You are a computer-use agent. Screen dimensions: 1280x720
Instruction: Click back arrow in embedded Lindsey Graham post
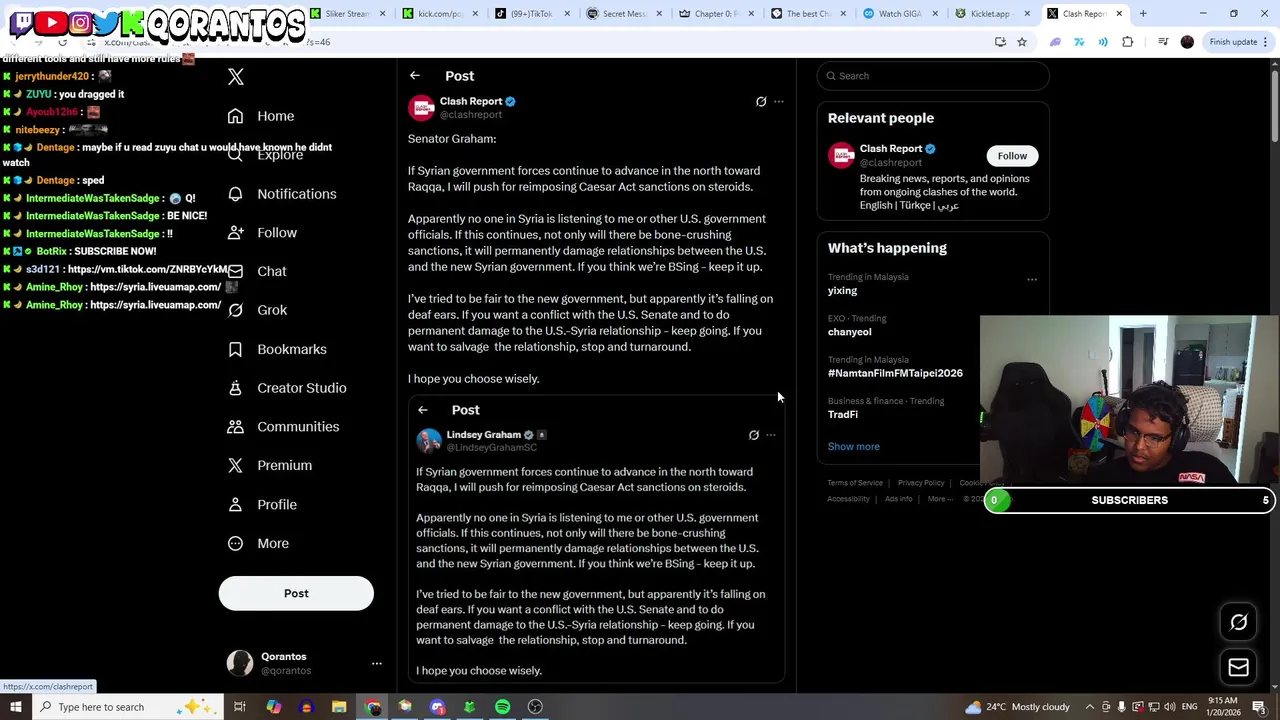click(423, 410)
